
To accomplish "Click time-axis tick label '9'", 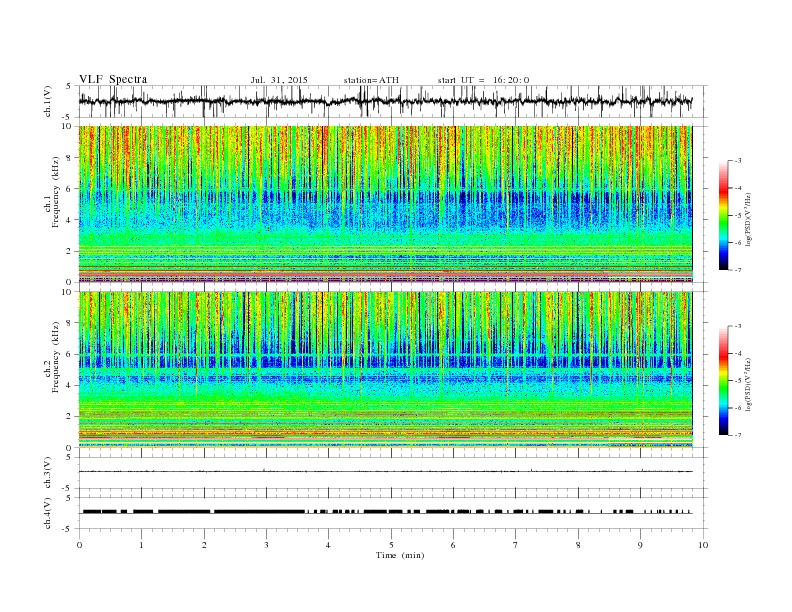I will click(640, 545).
